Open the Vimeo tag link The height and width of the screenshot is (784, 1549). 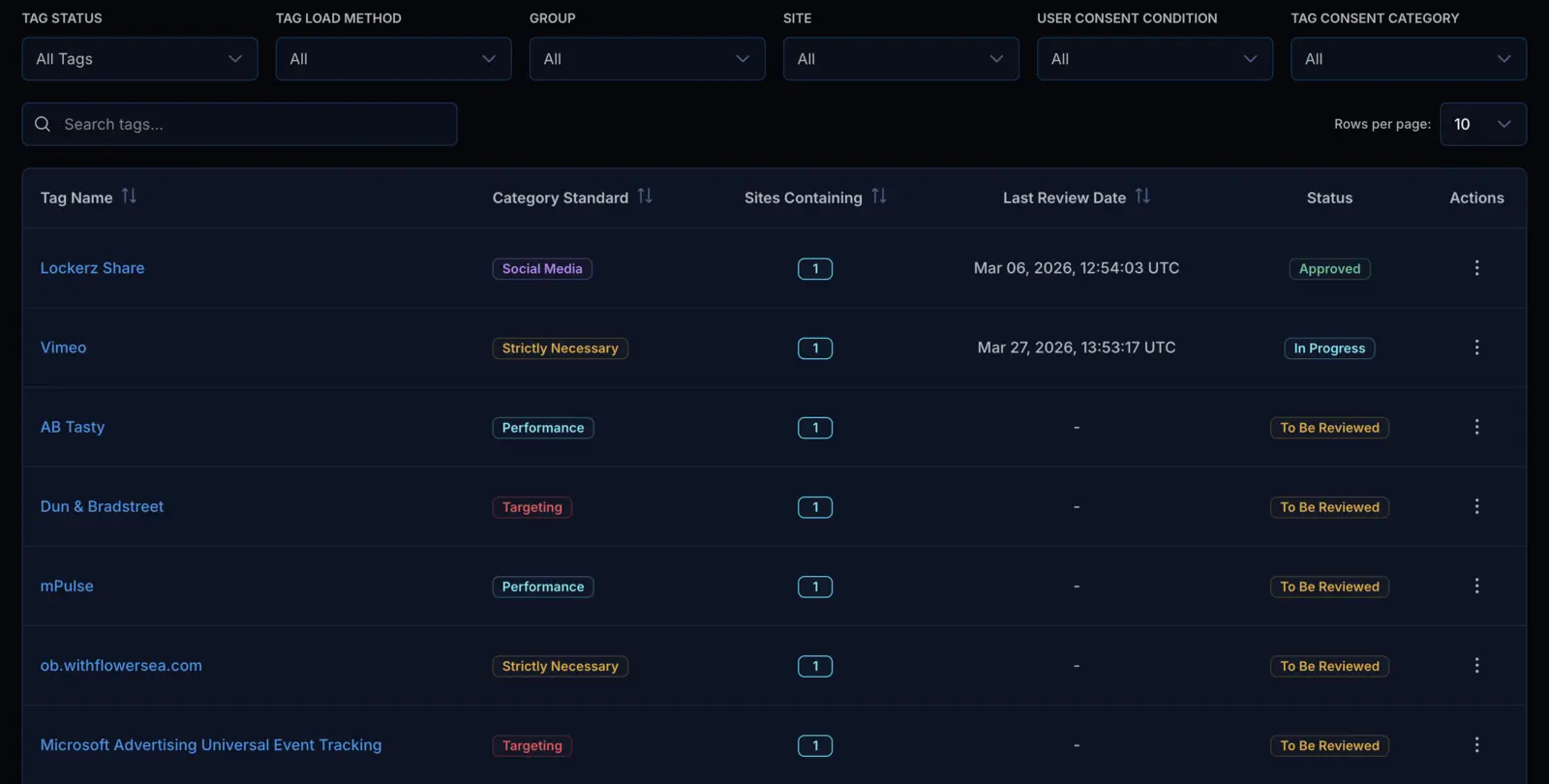[x=63, y=347]
